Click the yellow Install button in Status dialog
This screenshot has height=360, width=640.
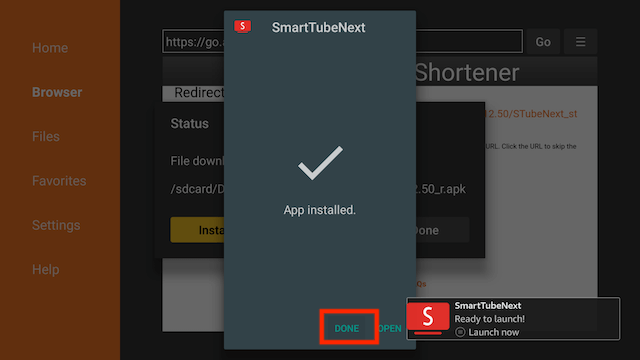(x=197, y=230)
